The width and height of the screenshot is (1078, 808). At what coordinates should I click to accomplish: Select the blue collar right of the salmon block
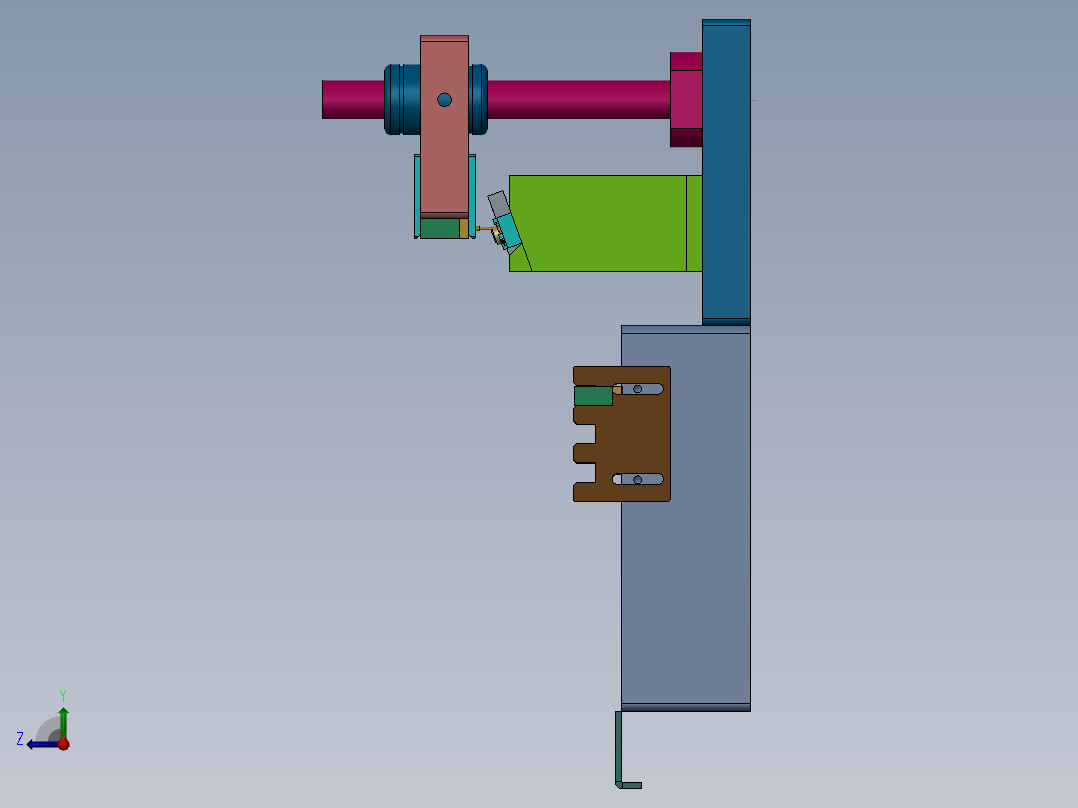[478, 100]
